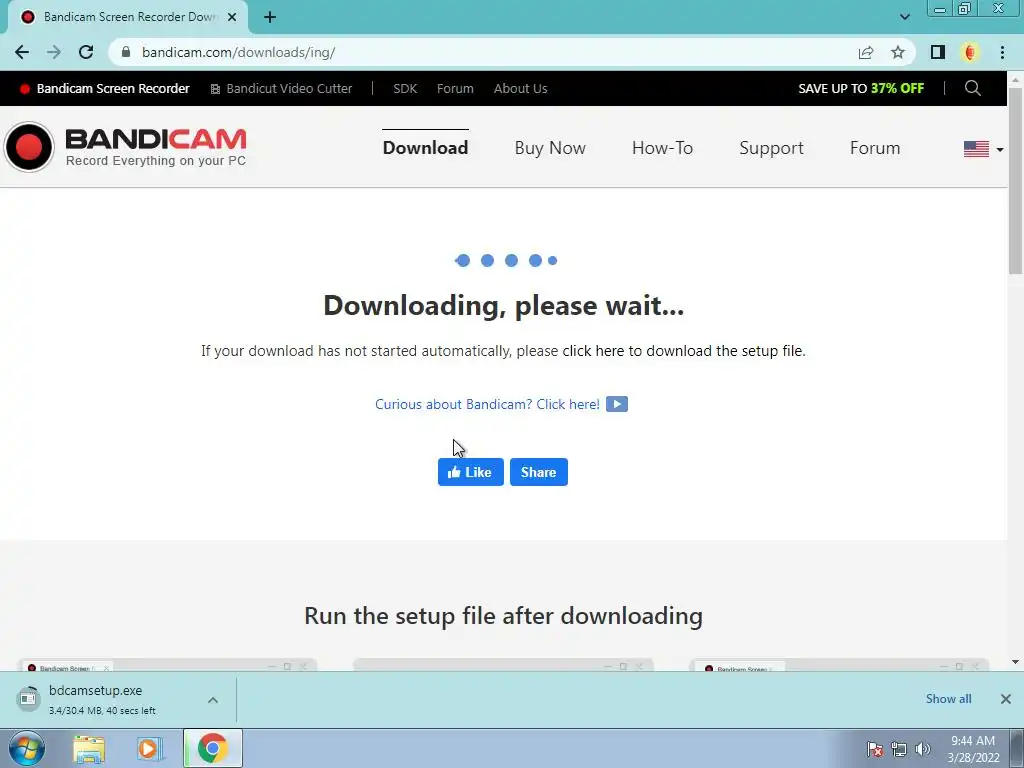Click Chrome icon in taskbar
The width and height of the screenshot is (1024, 768).
tap(213, 748)
